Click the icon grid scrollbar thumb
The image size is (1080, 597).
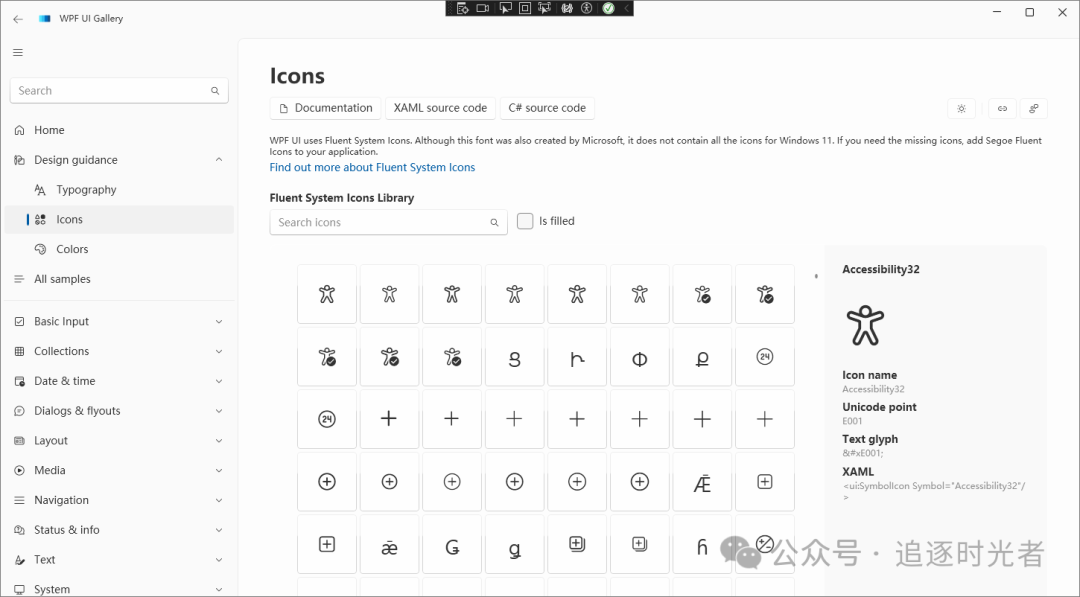(x=816, y=276)
